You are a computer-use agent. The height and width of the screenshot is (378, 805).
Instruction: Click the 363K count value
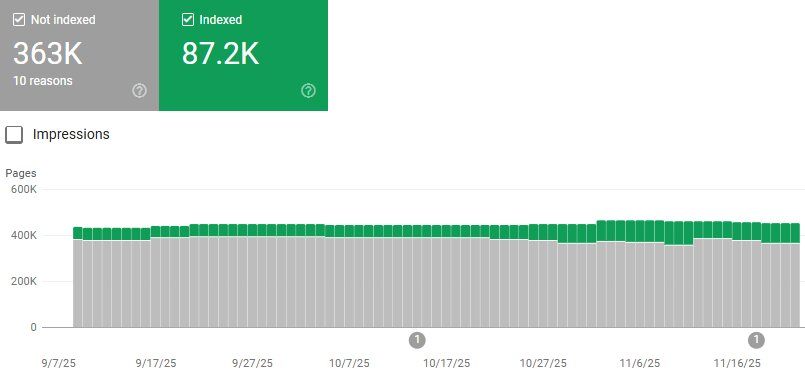pyautogui.click(x=47, y=53)
